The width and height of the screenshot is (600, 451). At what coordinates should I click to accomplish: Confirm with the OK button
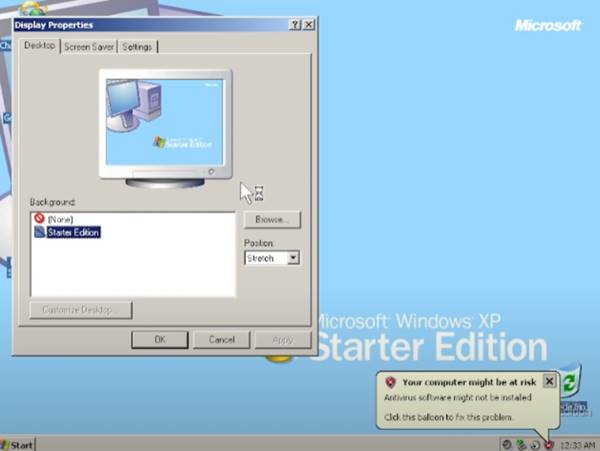(160, 340)
